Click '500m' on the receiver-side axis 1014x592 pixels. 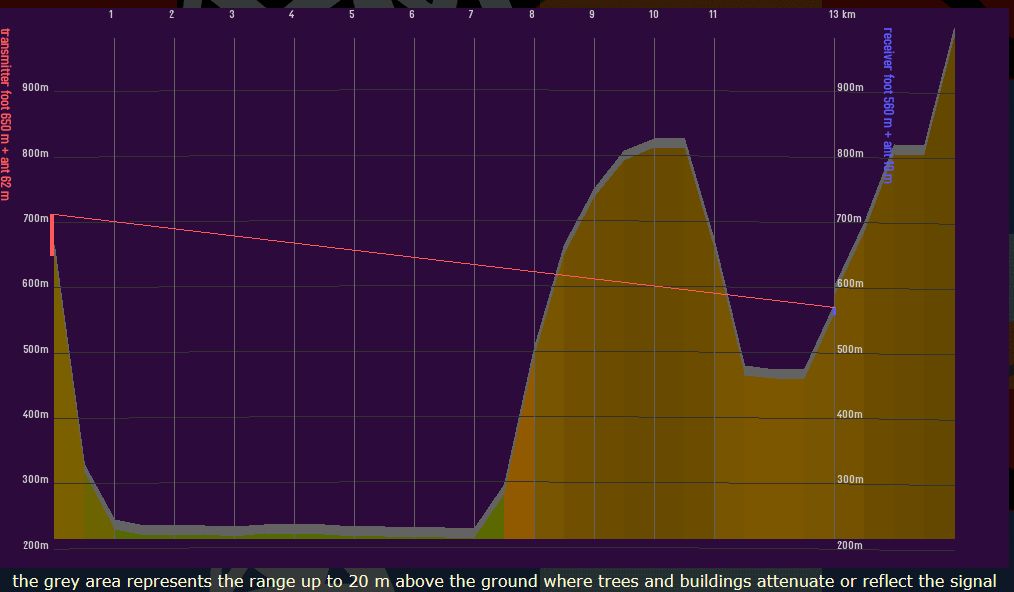tap(850, 349)
